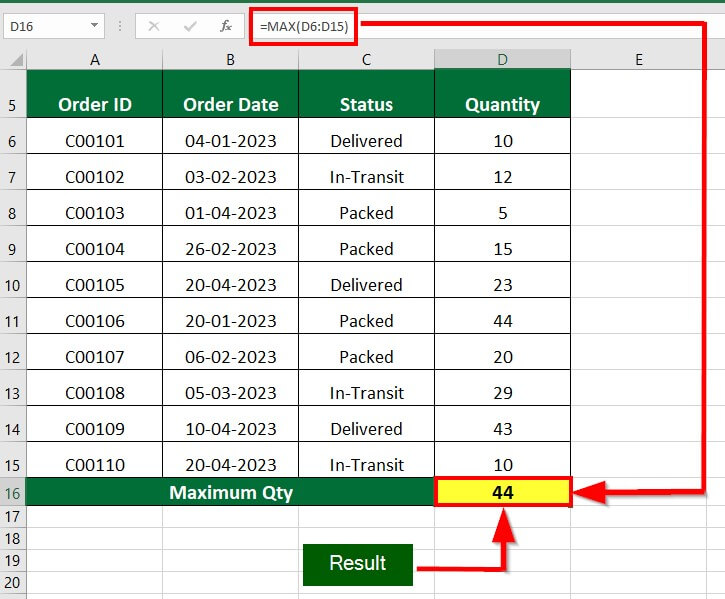Click the date 03-02-2023
Viewport: 725px width, 599px height.
230,172
